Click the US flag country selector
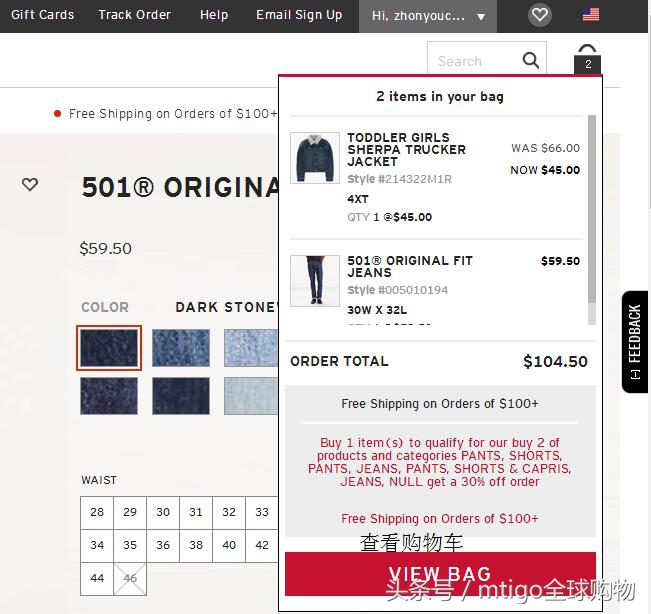 coord(591,15)
